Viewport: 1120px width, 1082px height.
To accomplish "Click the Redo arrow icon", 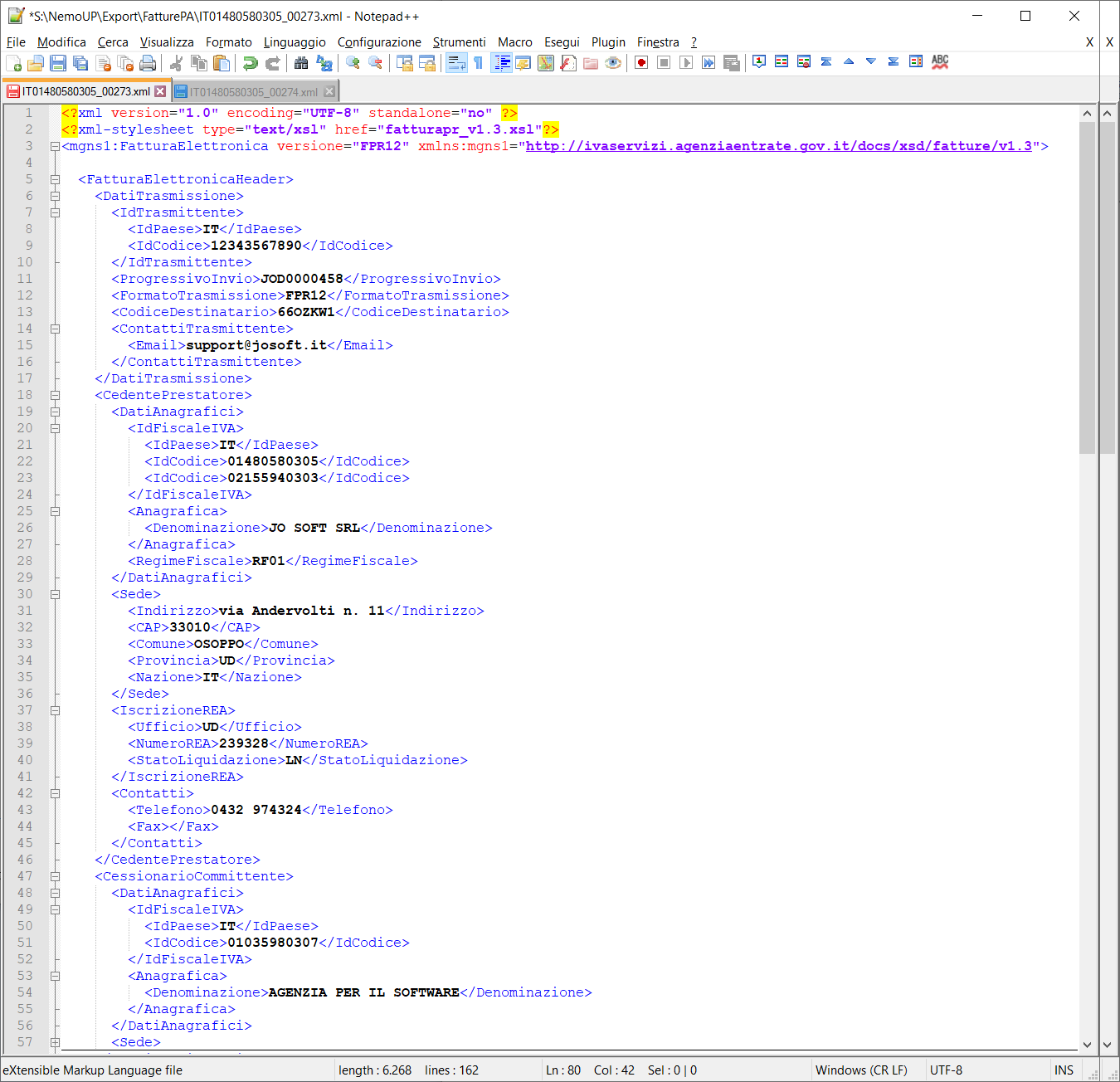I will point(272,63).
